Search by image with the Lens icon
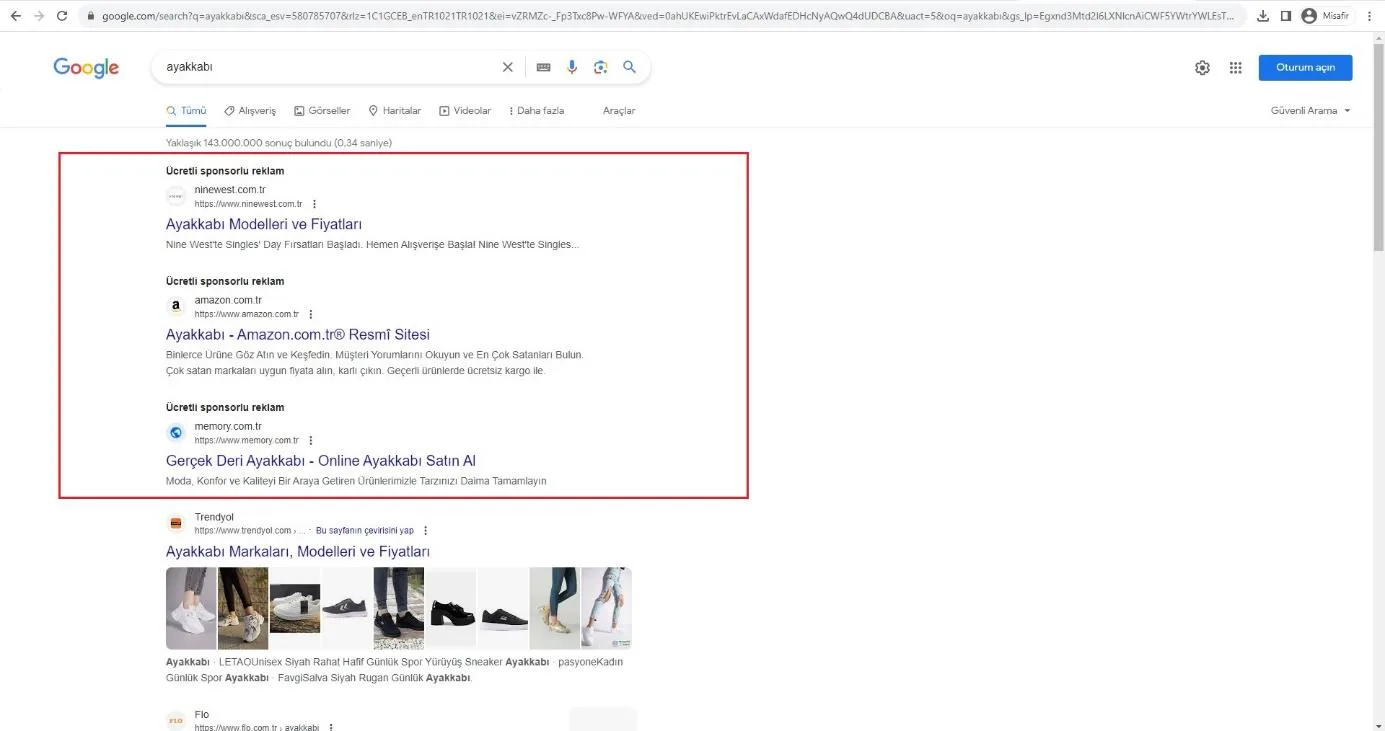The image size is (1385, 731). point(600,67)
